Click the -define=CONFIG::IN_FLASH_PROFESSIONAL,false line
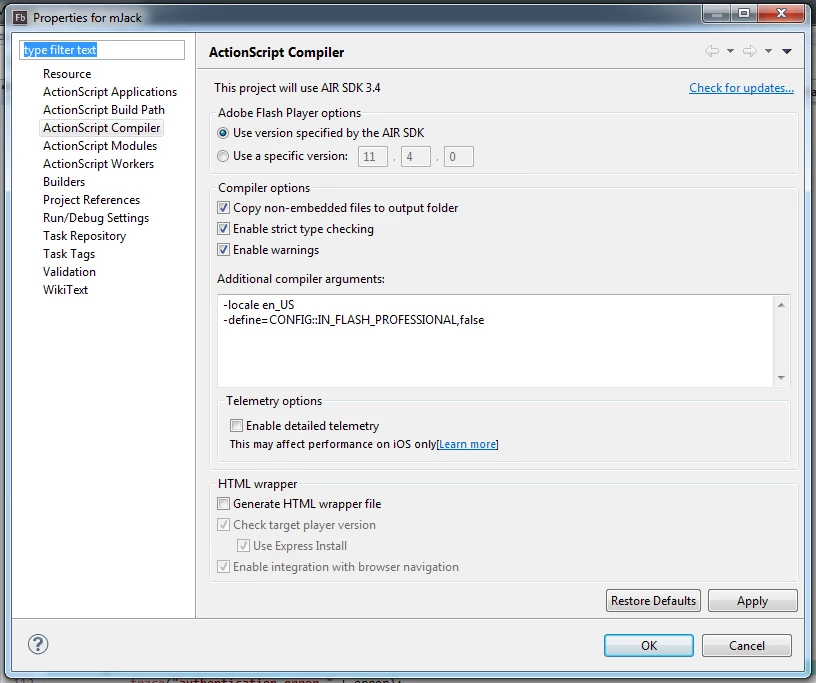 [x=354, y=320]
